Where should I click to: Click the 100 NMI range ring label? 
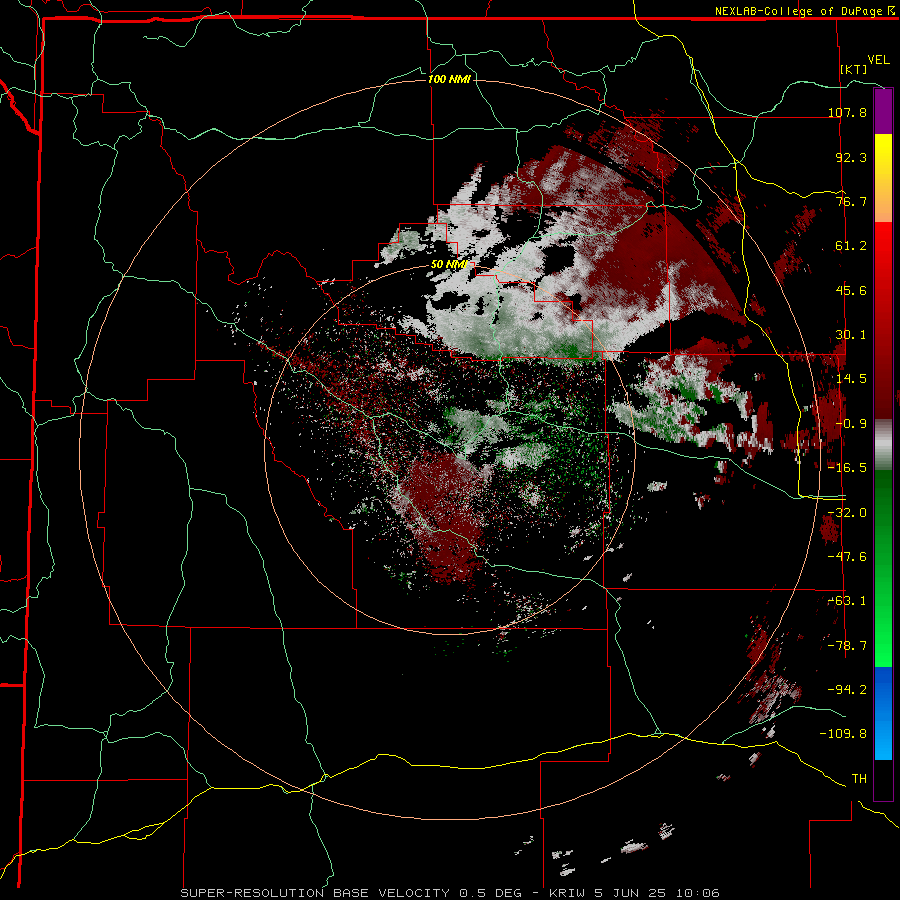coord(449,79)
